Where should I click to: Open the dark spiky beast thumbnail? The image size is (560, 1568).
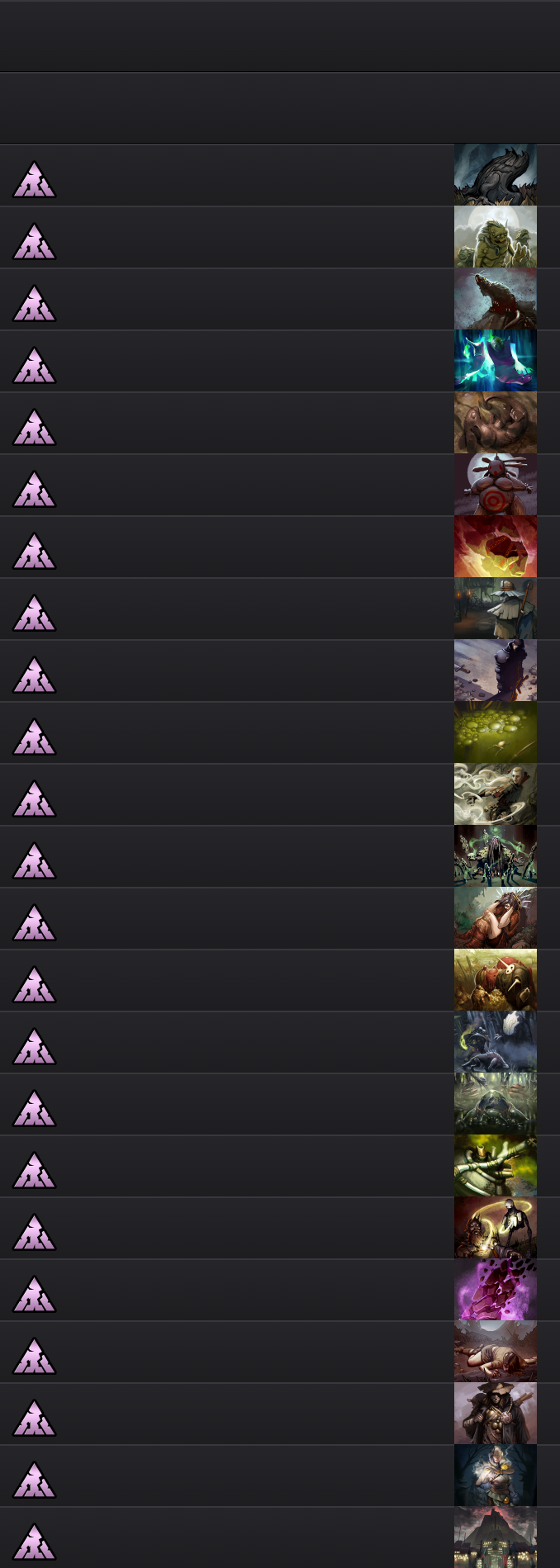tap(496, 175)
